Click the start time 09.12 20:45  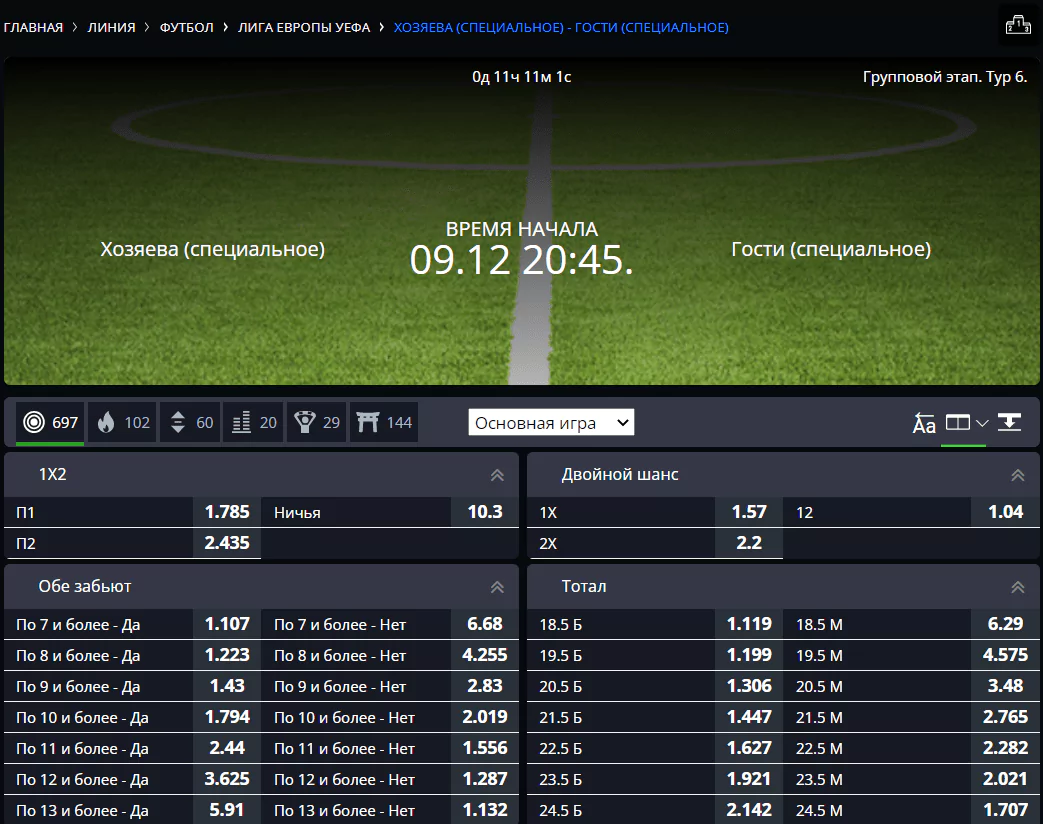pyautogui.click(x=522, y=260)
